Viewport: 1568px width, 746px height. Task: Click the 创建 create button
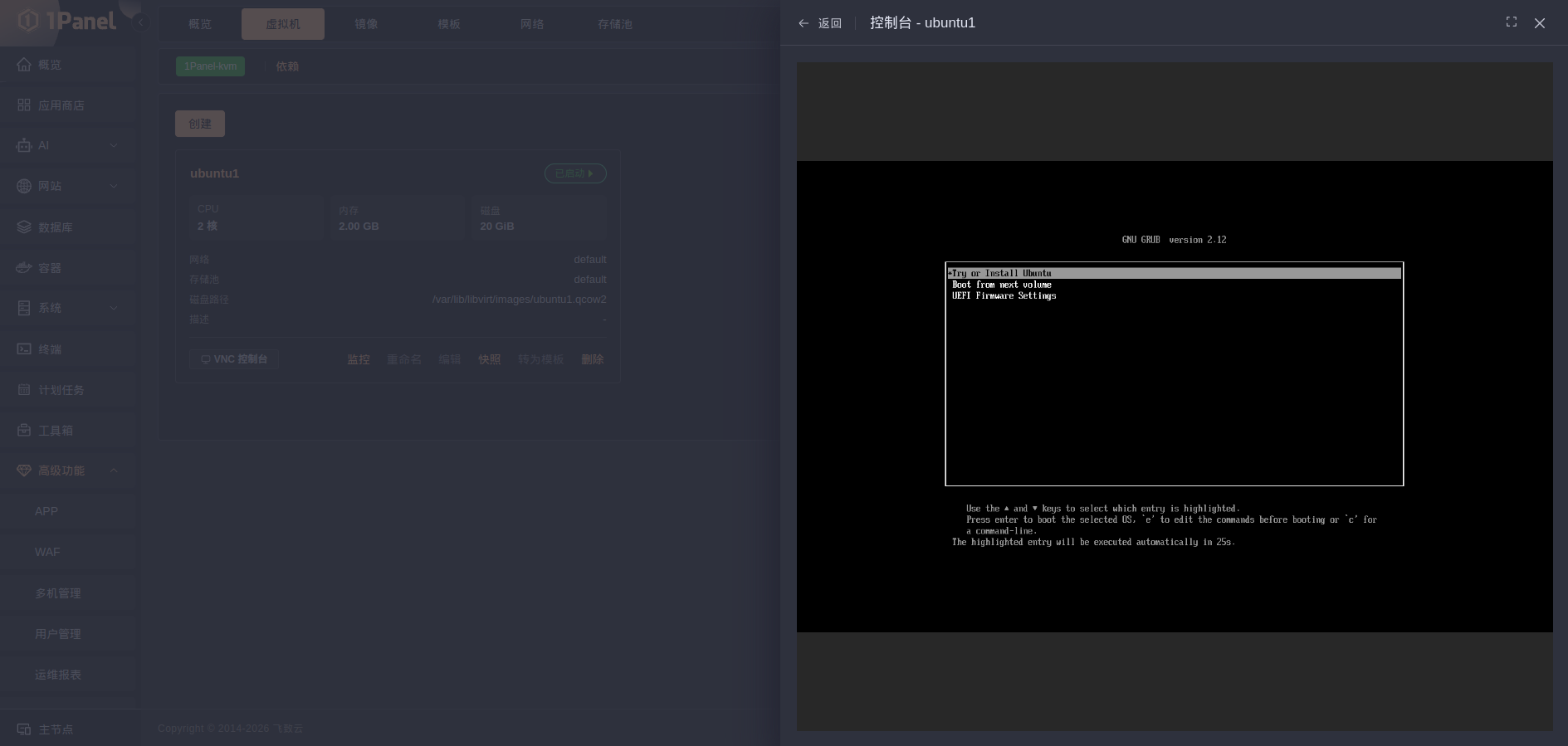(200, 124)
